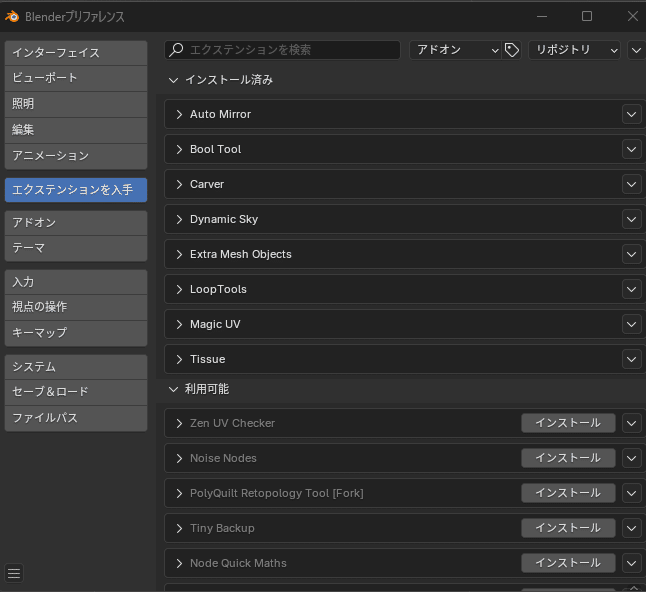Open LoopTools options dropdown arrow
Image resolution: width=646 pixels, height=592 pixels.
pos(632,289)
